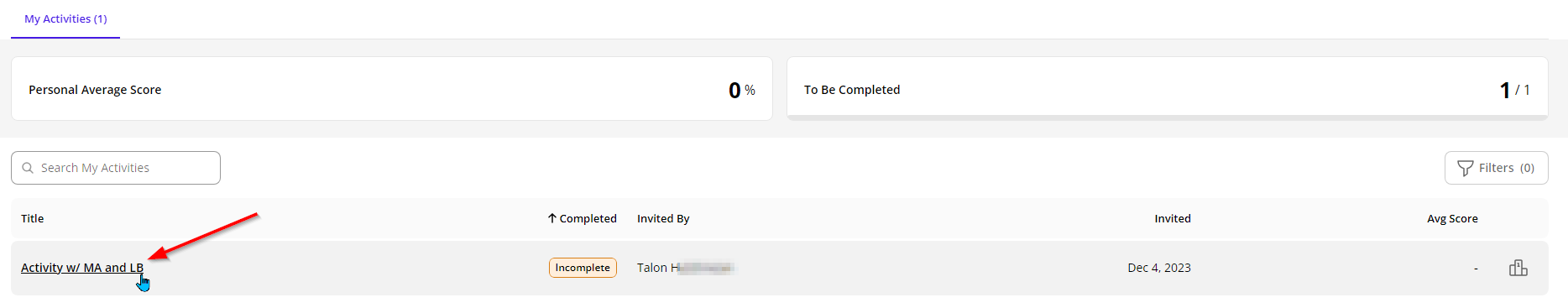Sort by Completed column header
The width and height of the screenshot is (1568, 308).
point(588,218)
